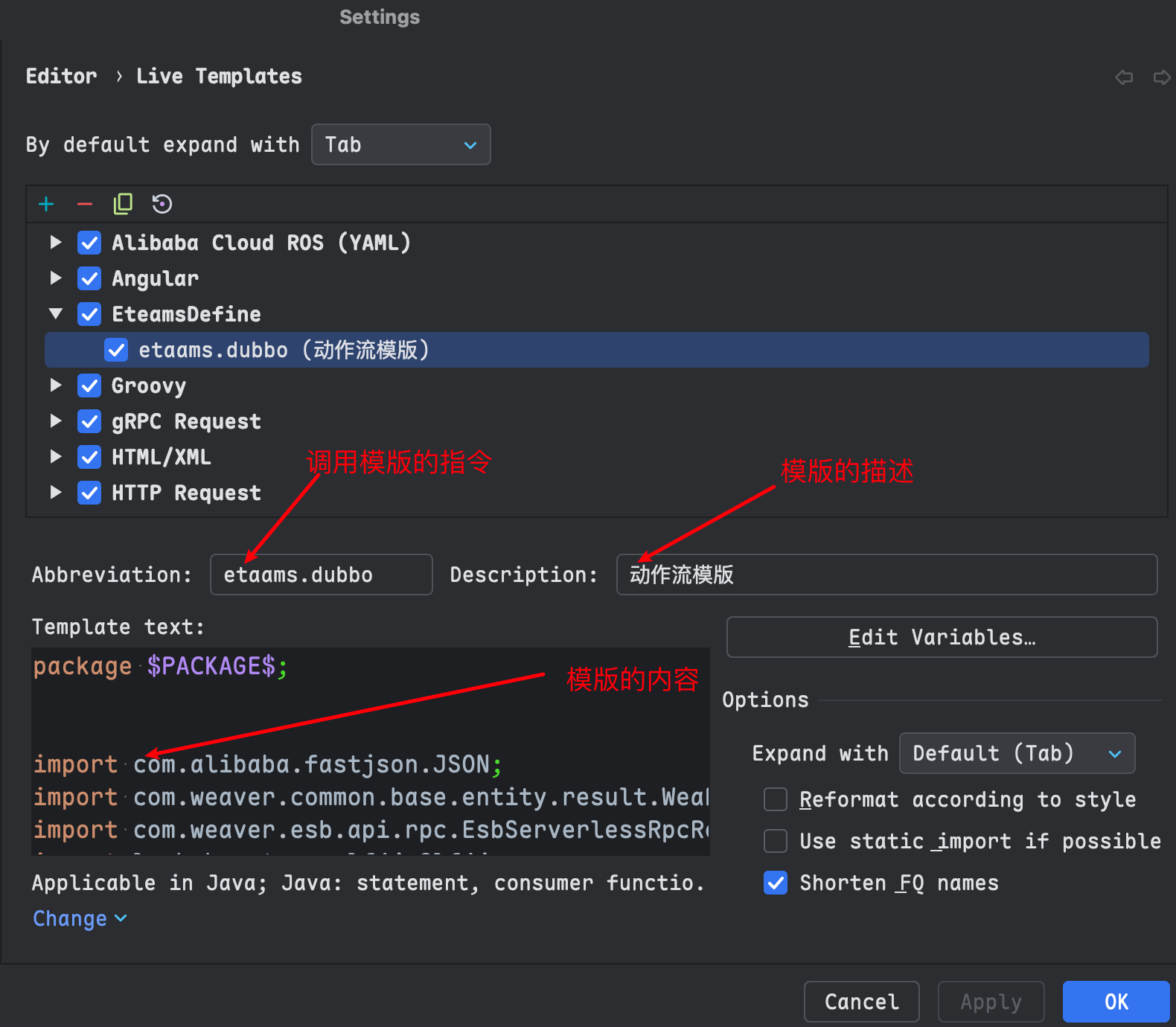Enable Reformat according to style

(x=776, y=799)
